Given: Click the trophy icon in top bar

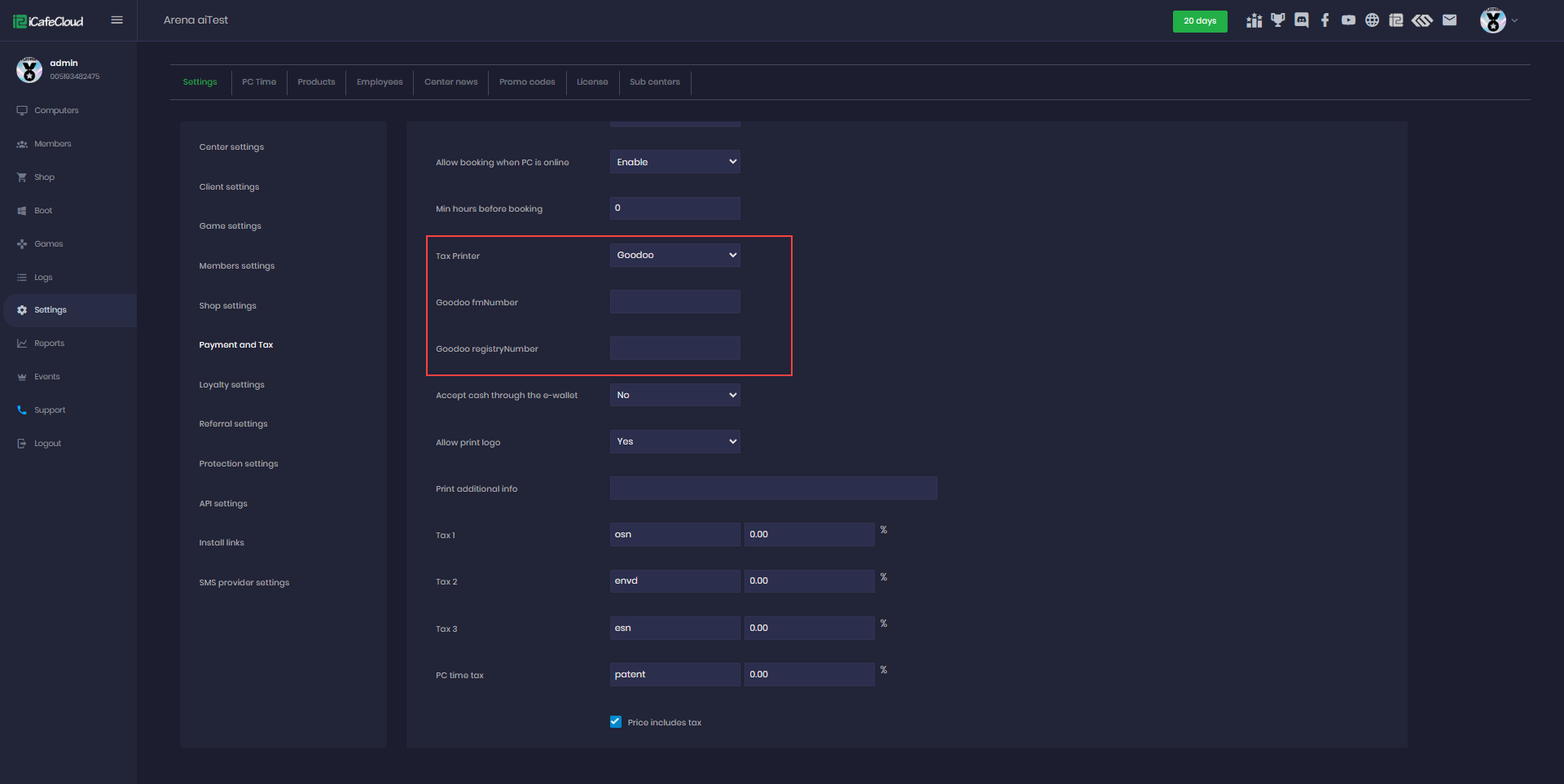Looking at the screenshot, I should pos(1278,20).
